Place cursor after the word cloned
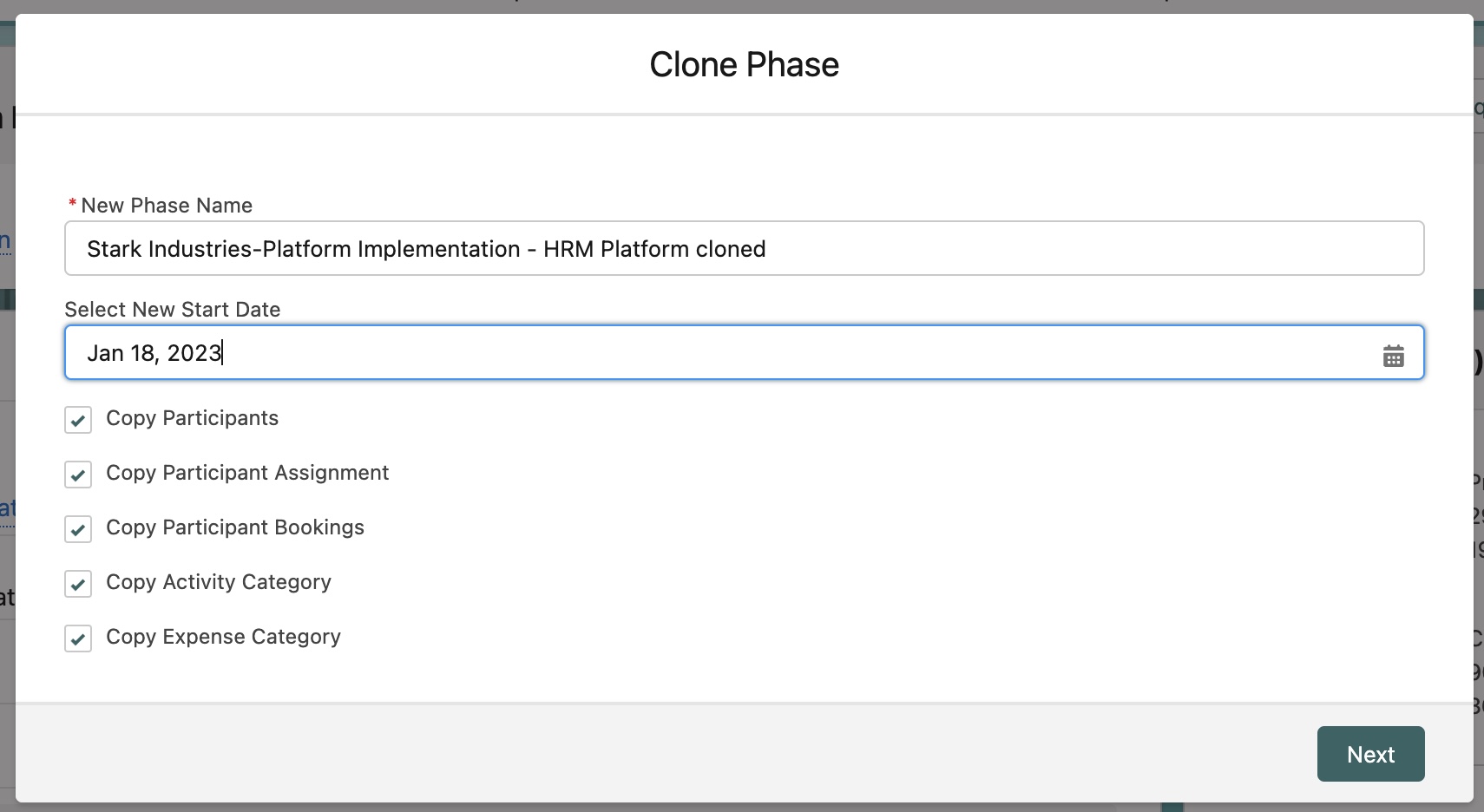Image resolution: width=1484 pixels, height=812 pixels. 765,249
